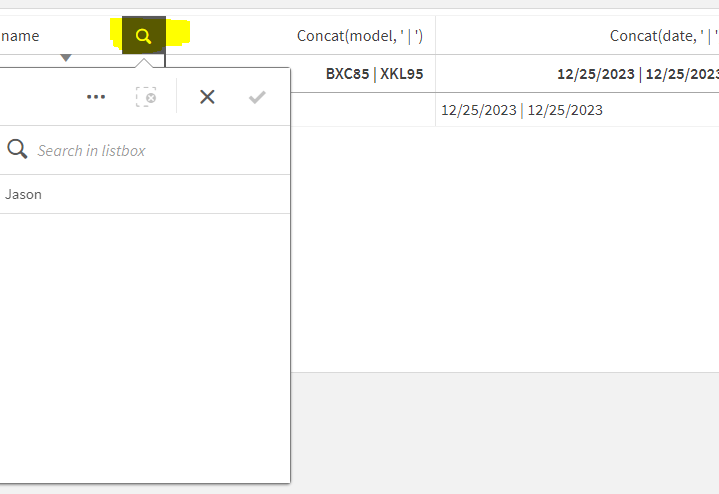Cancel the selection with the X icon
719x494 pixels.
207,97
